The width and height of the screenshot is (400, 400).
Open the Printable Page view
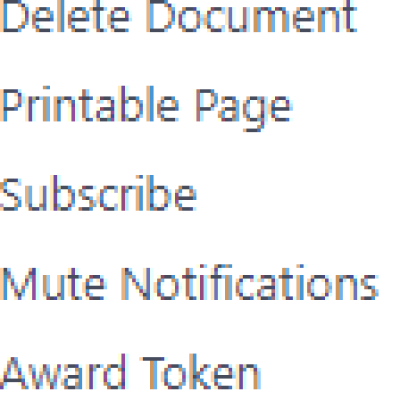pyautogui.click(x=146, y=109)
